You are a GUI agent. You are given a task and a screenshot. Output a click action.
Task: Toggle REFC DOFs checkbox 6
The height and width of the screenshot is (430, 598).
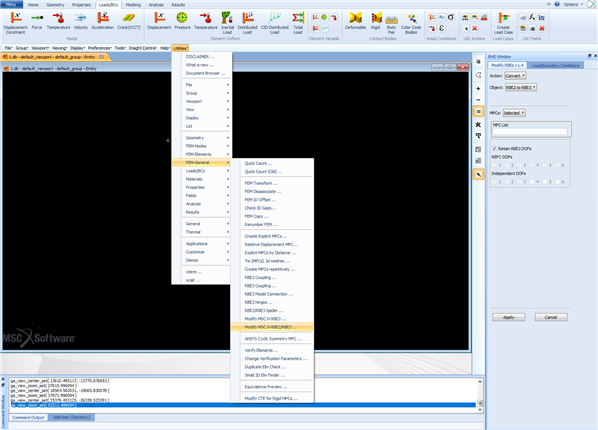(558, 165)
